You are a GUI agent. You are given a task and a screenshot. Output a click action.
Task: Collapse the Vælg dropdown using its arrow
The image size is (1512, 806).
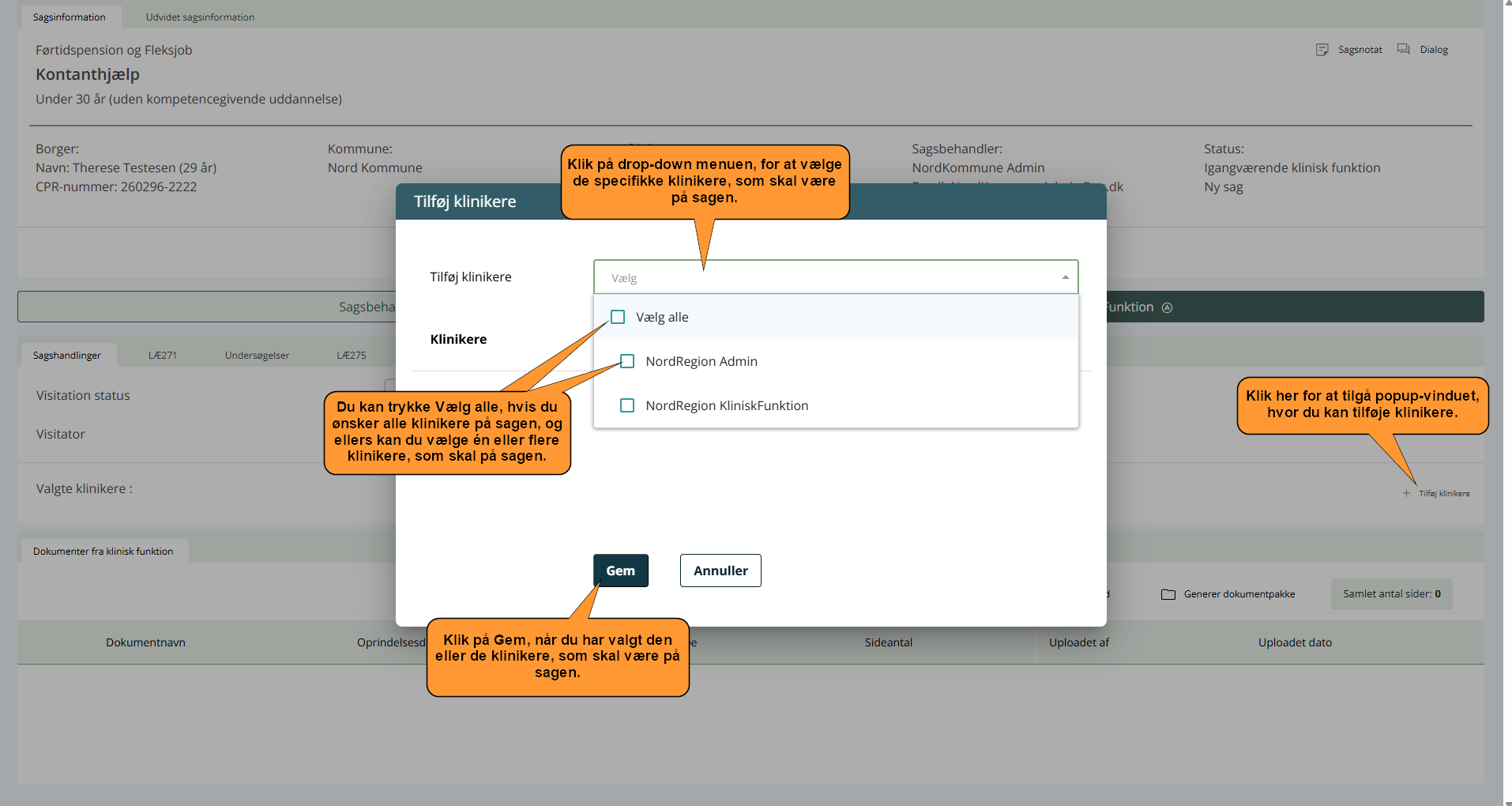tap(1065, 277)
